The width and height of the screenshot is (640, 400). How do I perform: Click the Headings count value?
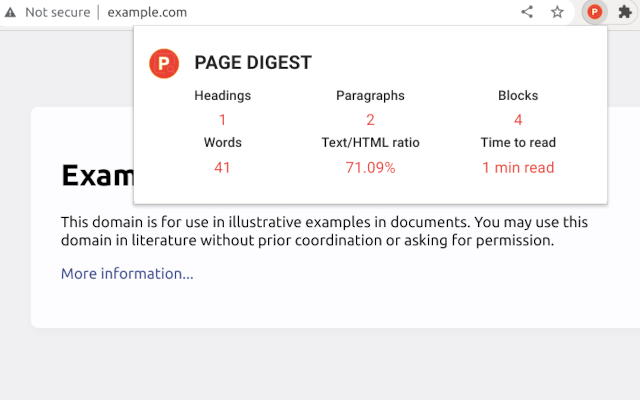tap(222, 120)
